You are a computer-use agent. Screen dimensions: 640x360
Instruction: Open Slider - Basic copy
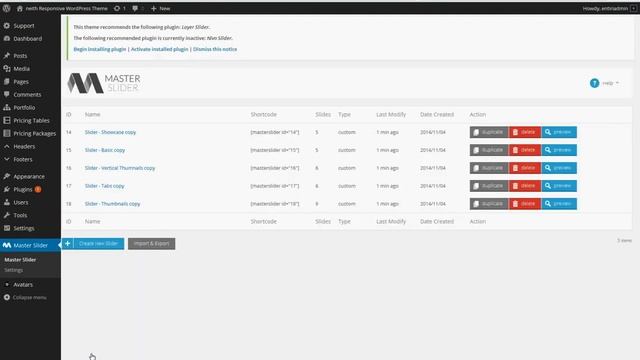click(x=105, y=150)
